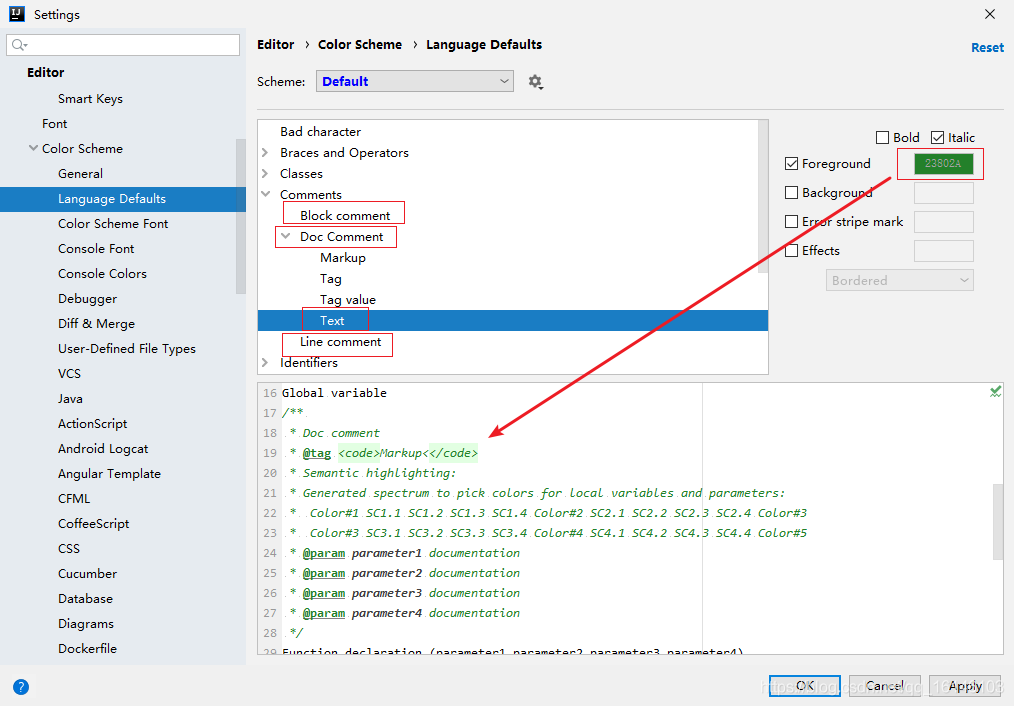Image resolution: width=1014 pixels, height=706 pixels.
Task: Toggle the Foreground checkbox
Action: coord(791,164)
